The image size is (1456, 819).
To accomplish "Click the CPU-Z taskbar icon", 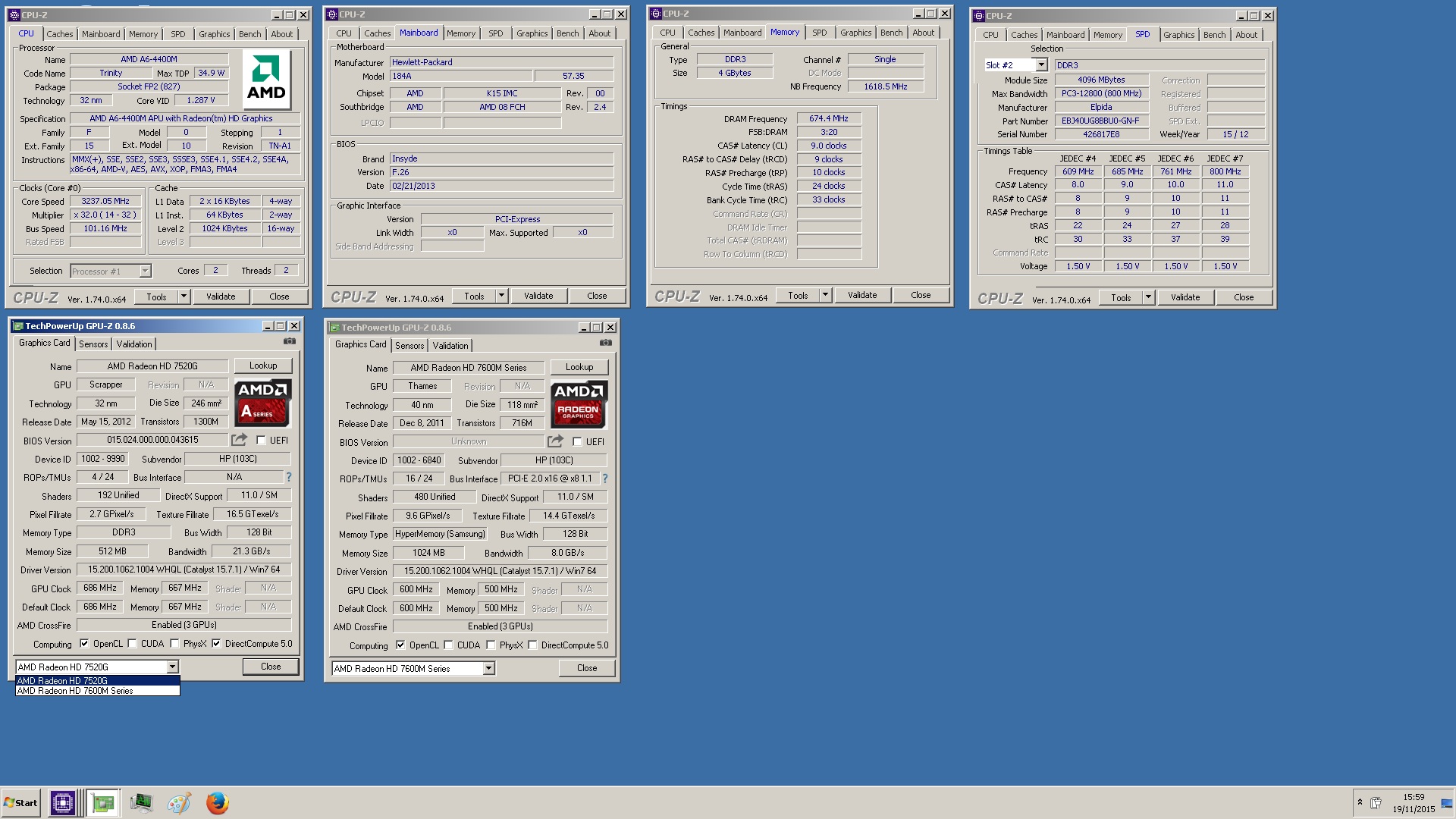I will [x=62, y=803].
